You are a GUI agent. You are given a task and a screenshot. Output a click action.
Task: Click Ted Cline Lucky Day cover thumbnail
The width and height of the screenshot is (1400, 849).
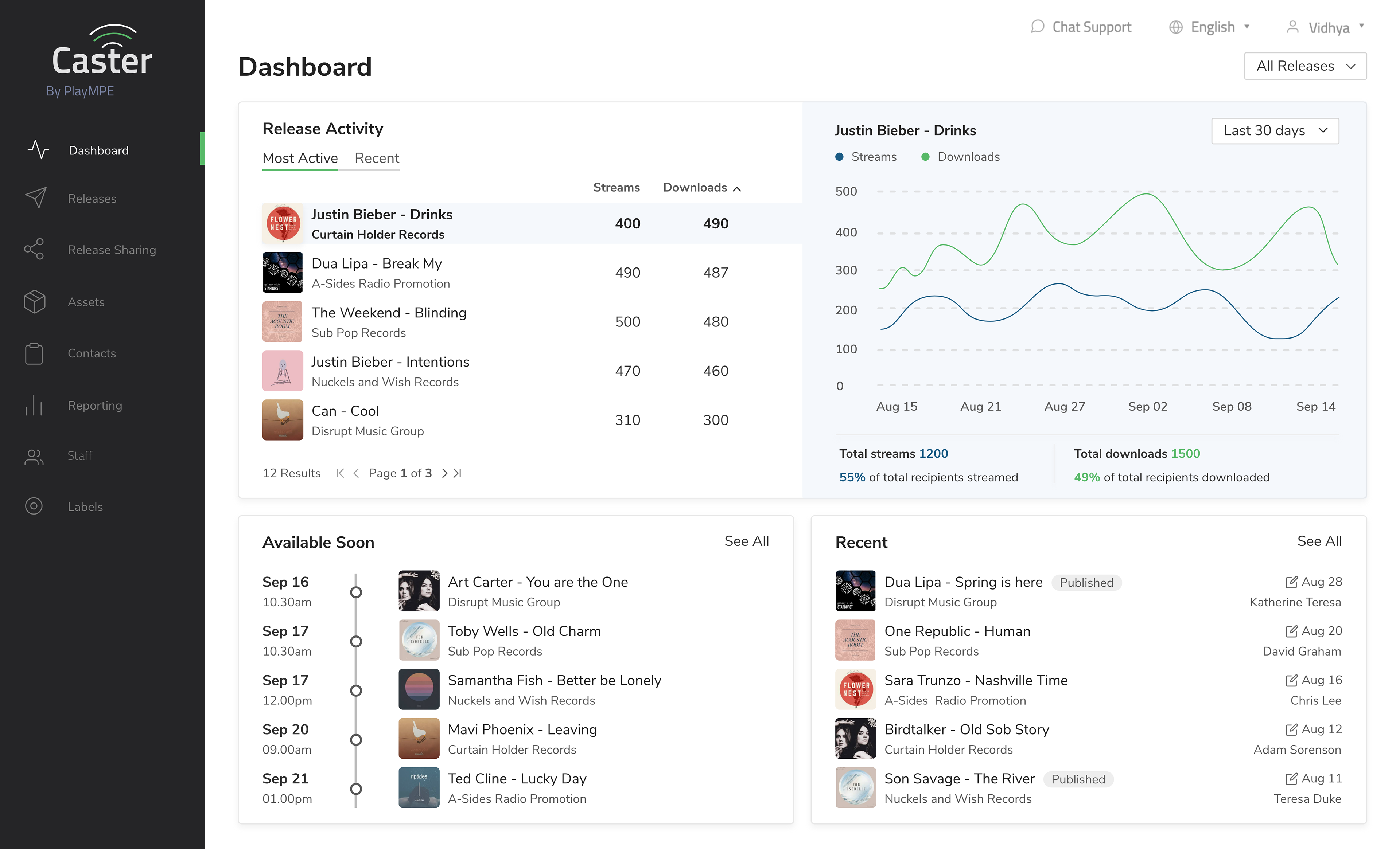(x=419, y=788)
